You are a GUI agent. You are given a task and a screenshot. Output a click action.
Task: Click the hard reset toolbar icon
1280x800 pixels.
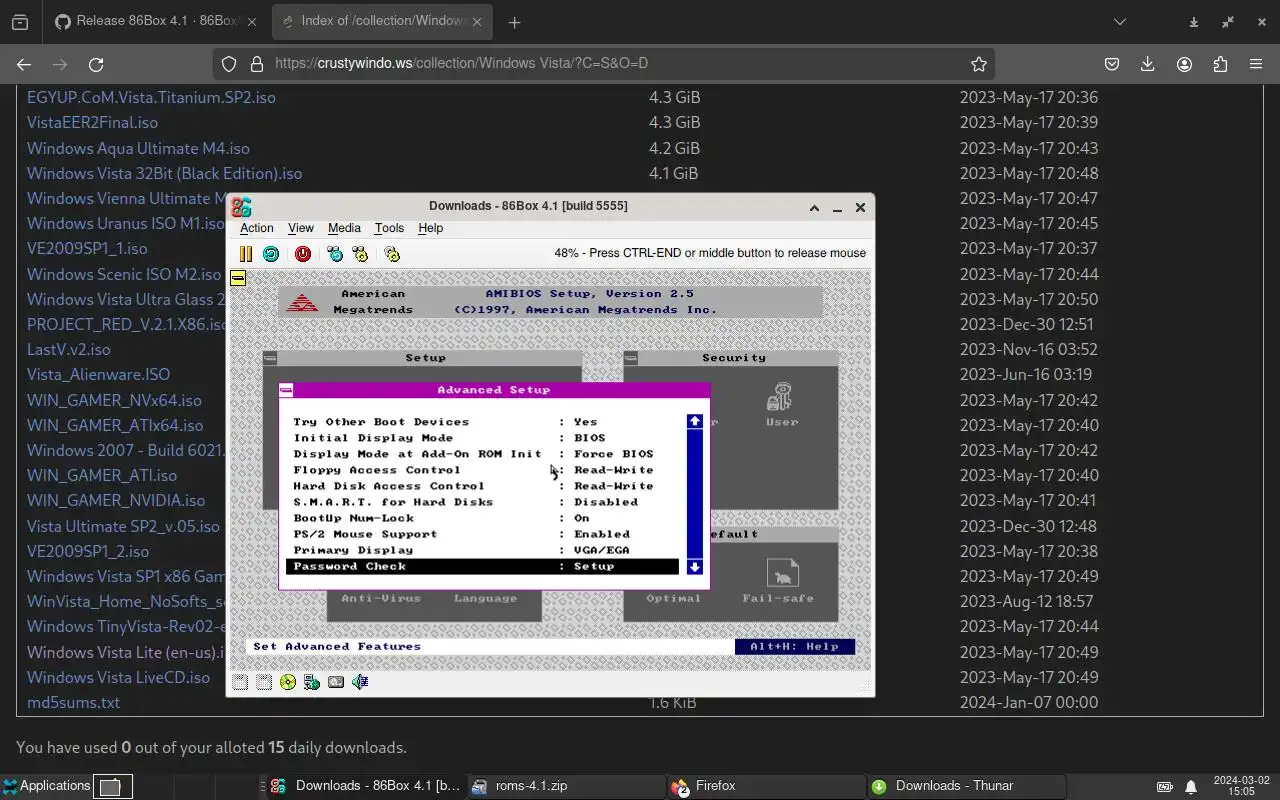coord(271,254)
